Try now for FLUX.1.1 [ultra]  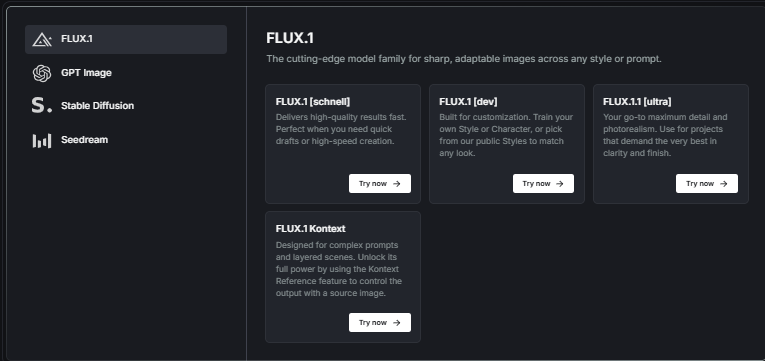(706, 183)
